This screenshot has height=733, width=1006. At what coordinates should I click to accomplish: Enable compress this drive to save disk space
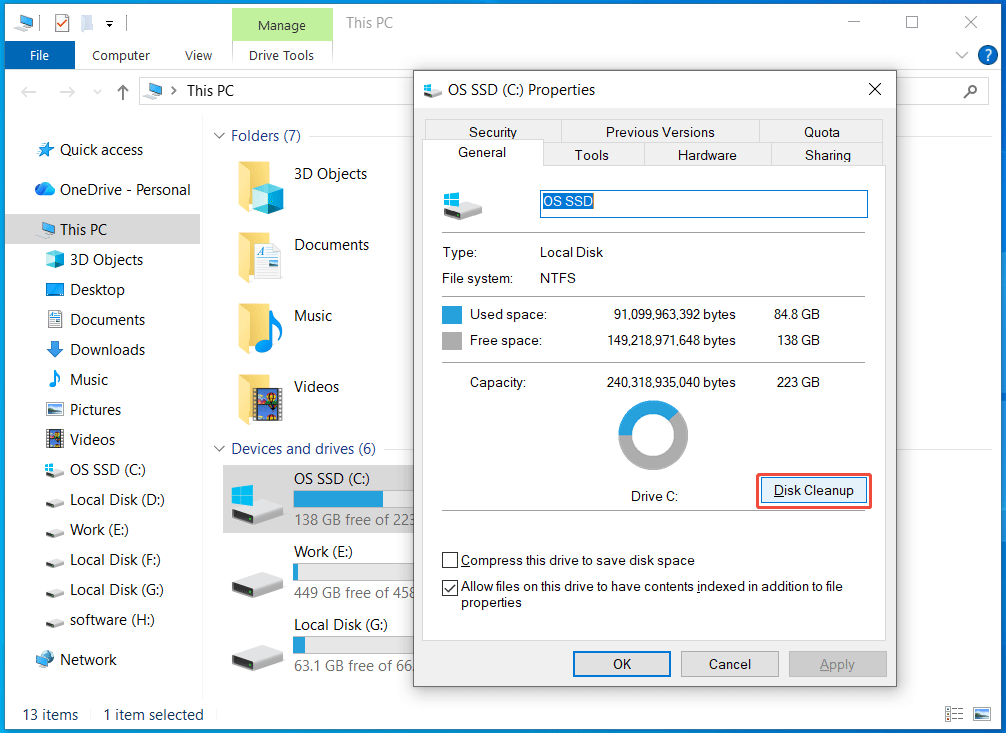click(450, 560)
